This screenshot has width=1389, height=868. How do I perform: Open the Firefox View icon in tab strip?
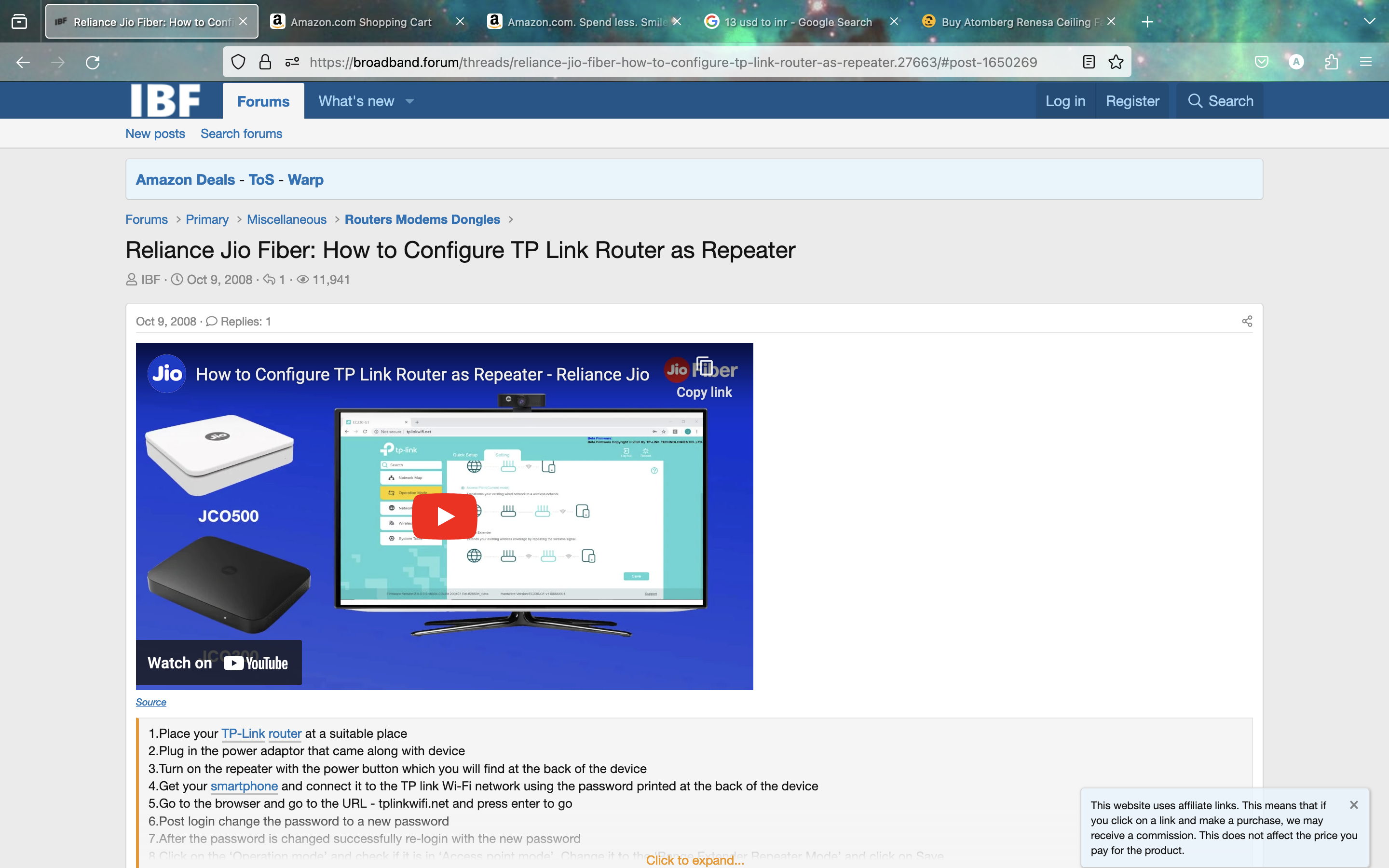click(19, 22)
